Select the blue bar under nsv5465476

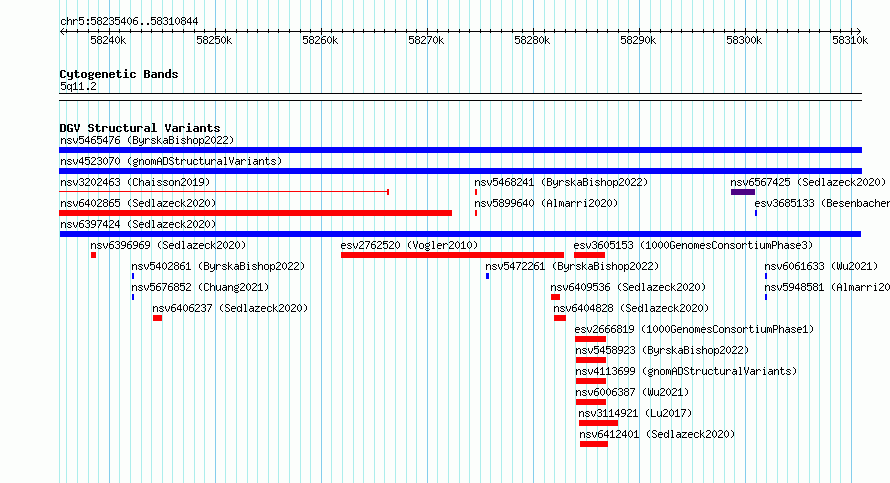click(460, 150)
